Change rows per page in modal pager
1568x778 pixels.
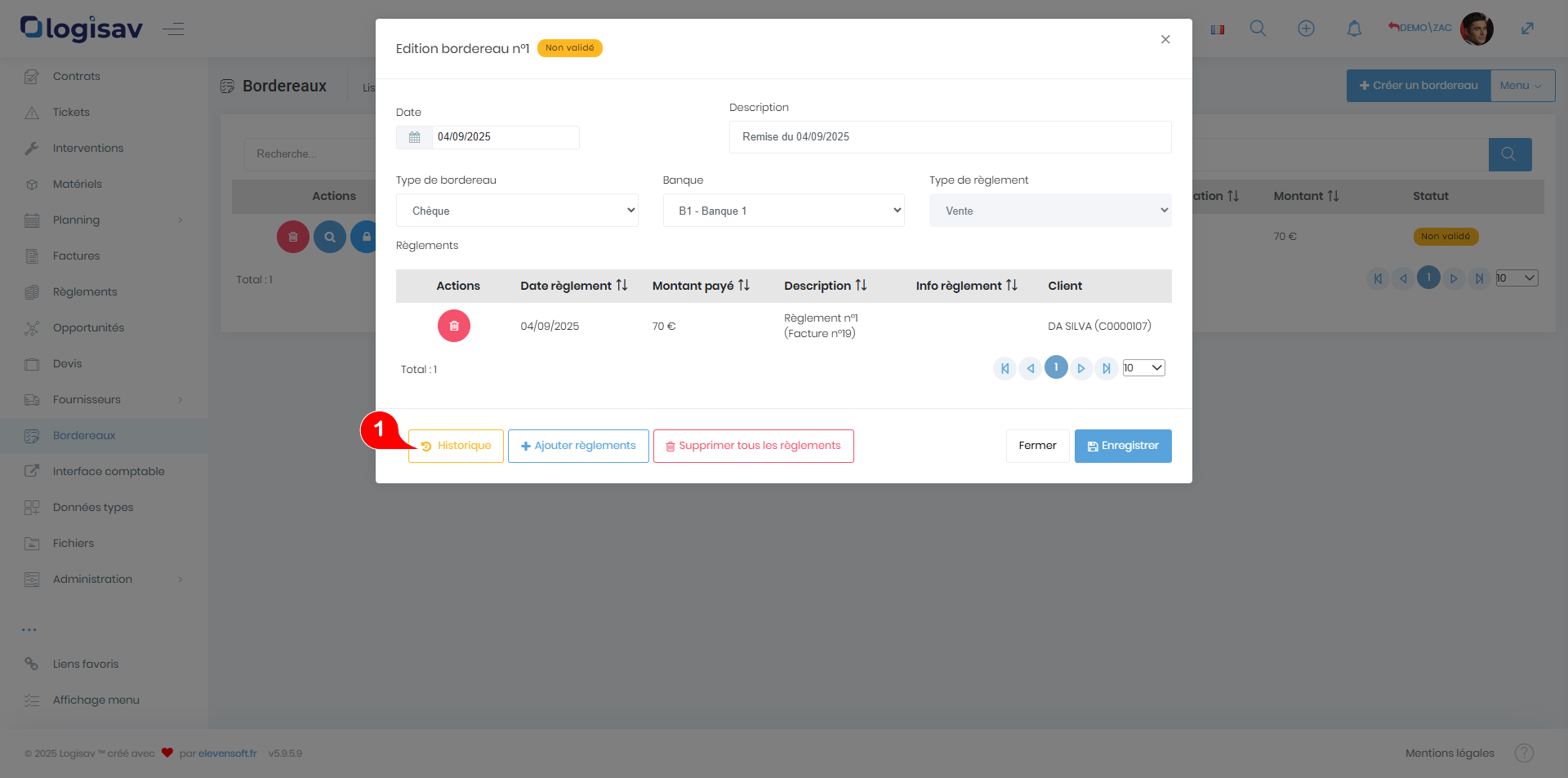coord(1143,368)
